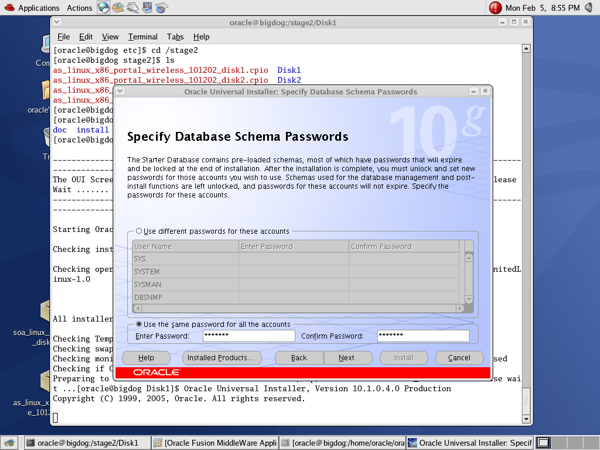Image resolution: width=600 pixels, height=450 pixels.
Task: Click the red update alert icon
Action: [495, 8]
